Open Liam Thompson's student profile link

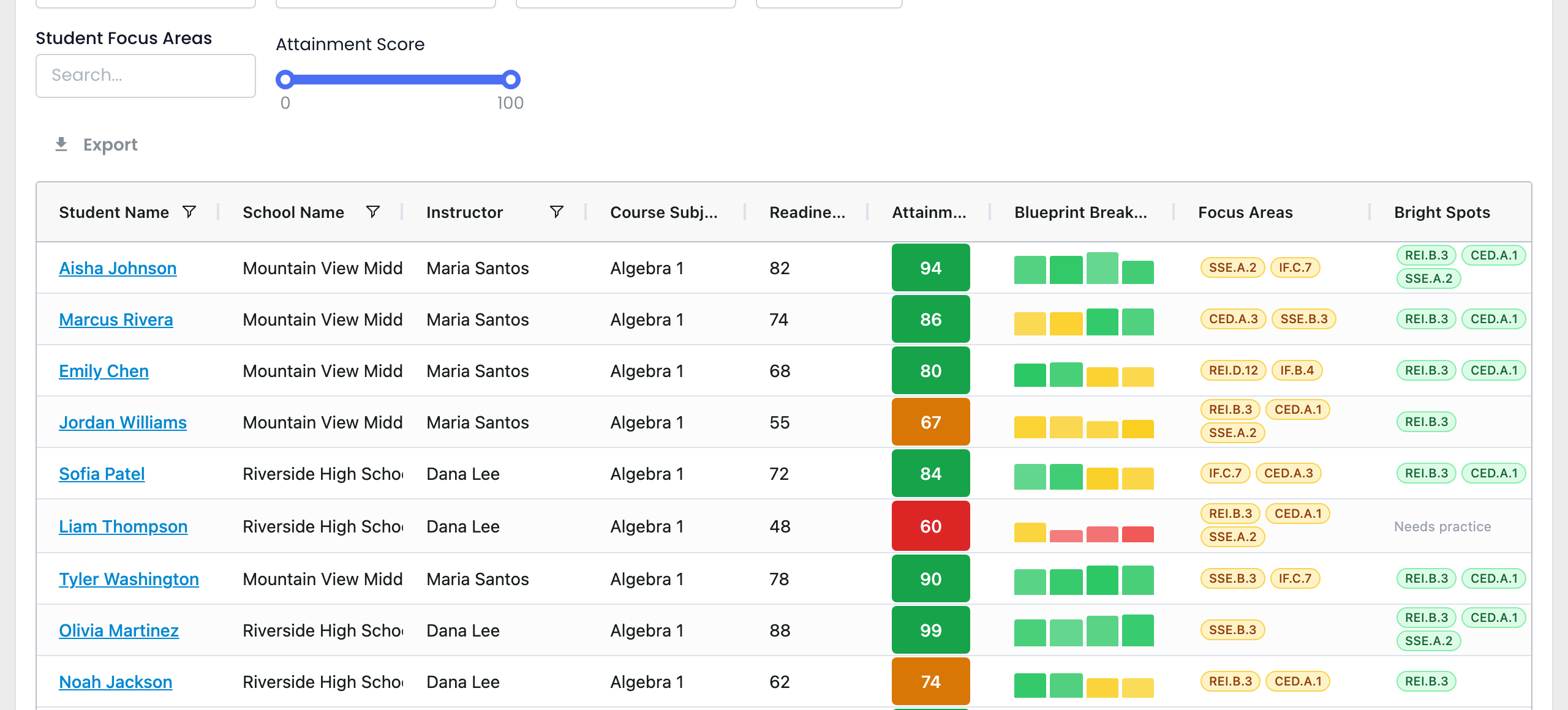click(123, 526)
